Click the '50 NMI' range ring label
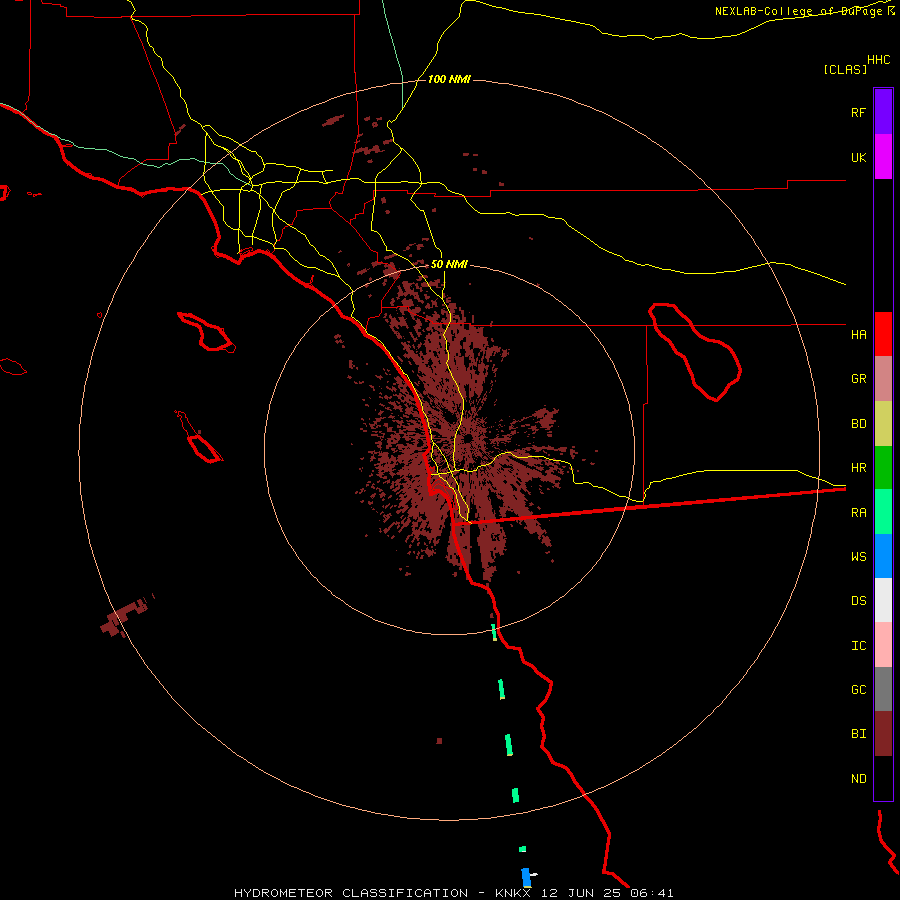This screenshot has height=900, width=900. 449,264
